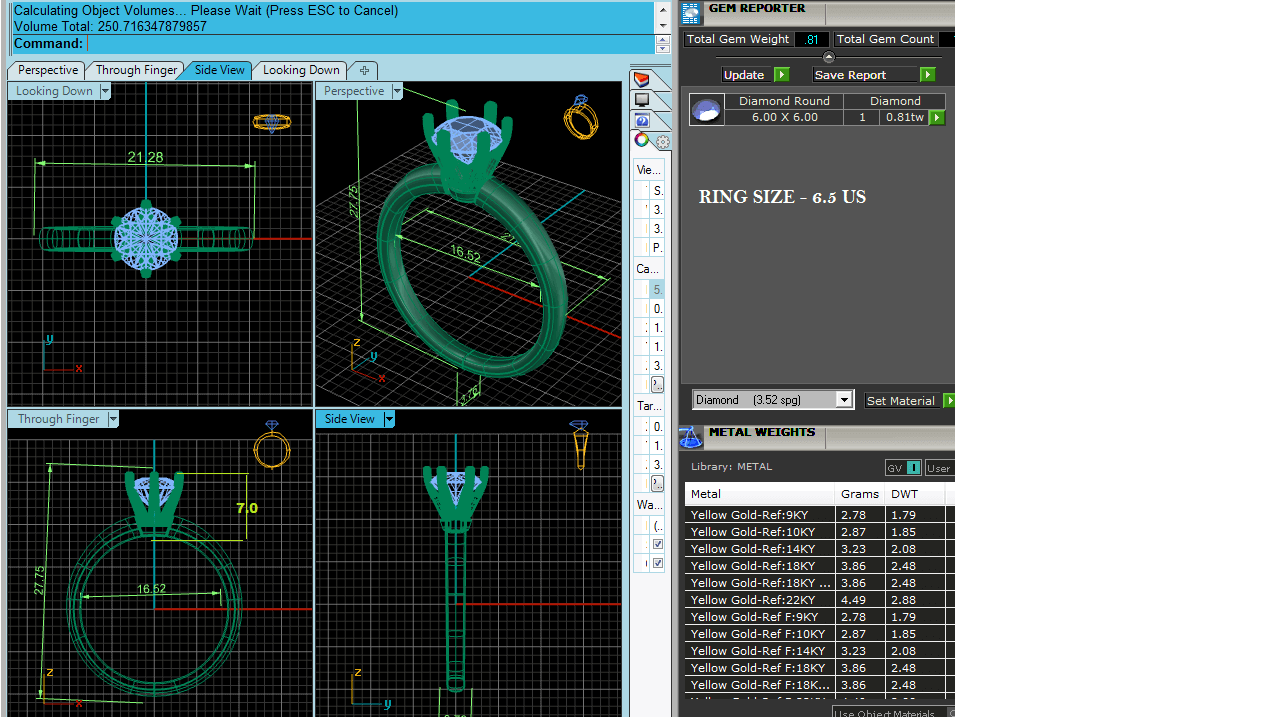Open the Diamond (3.52 spg) material dropdown

click(x=844, y=400)
